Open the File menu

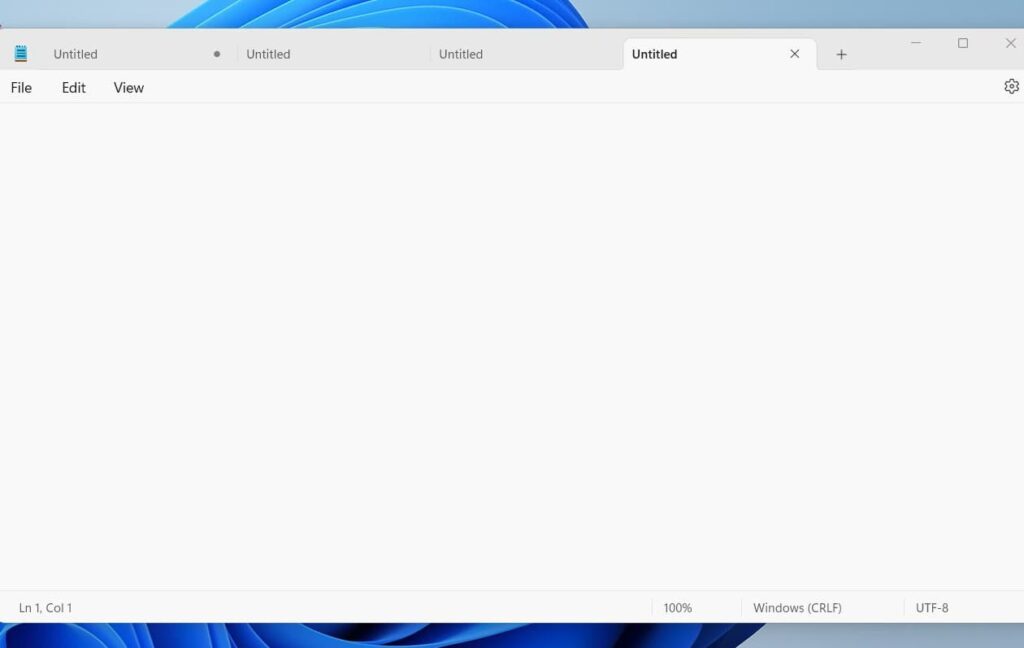[20, 88]
